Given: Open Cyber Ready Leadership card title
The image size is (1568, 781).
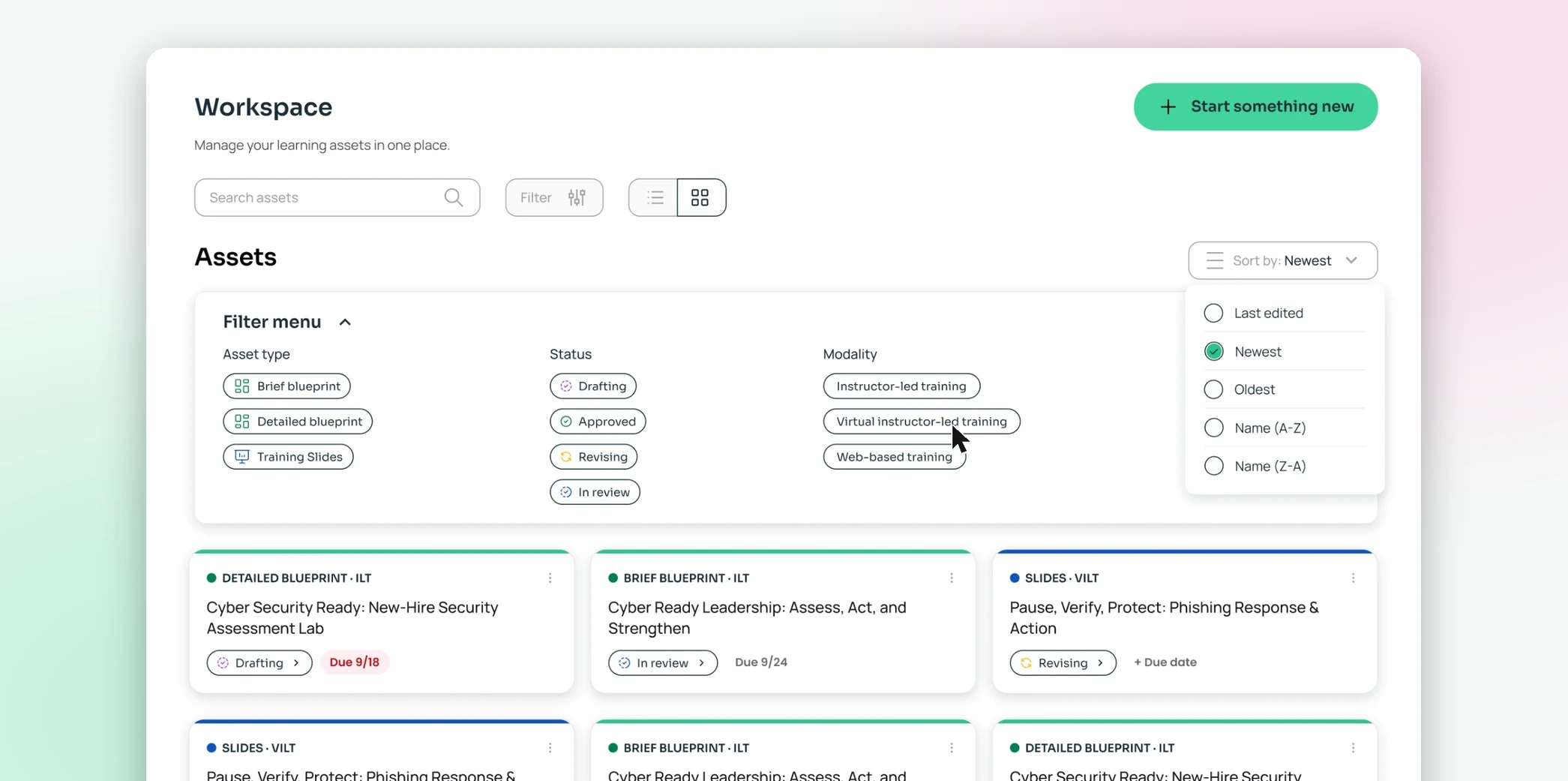Looking at the screenshot, I should 757,617.
